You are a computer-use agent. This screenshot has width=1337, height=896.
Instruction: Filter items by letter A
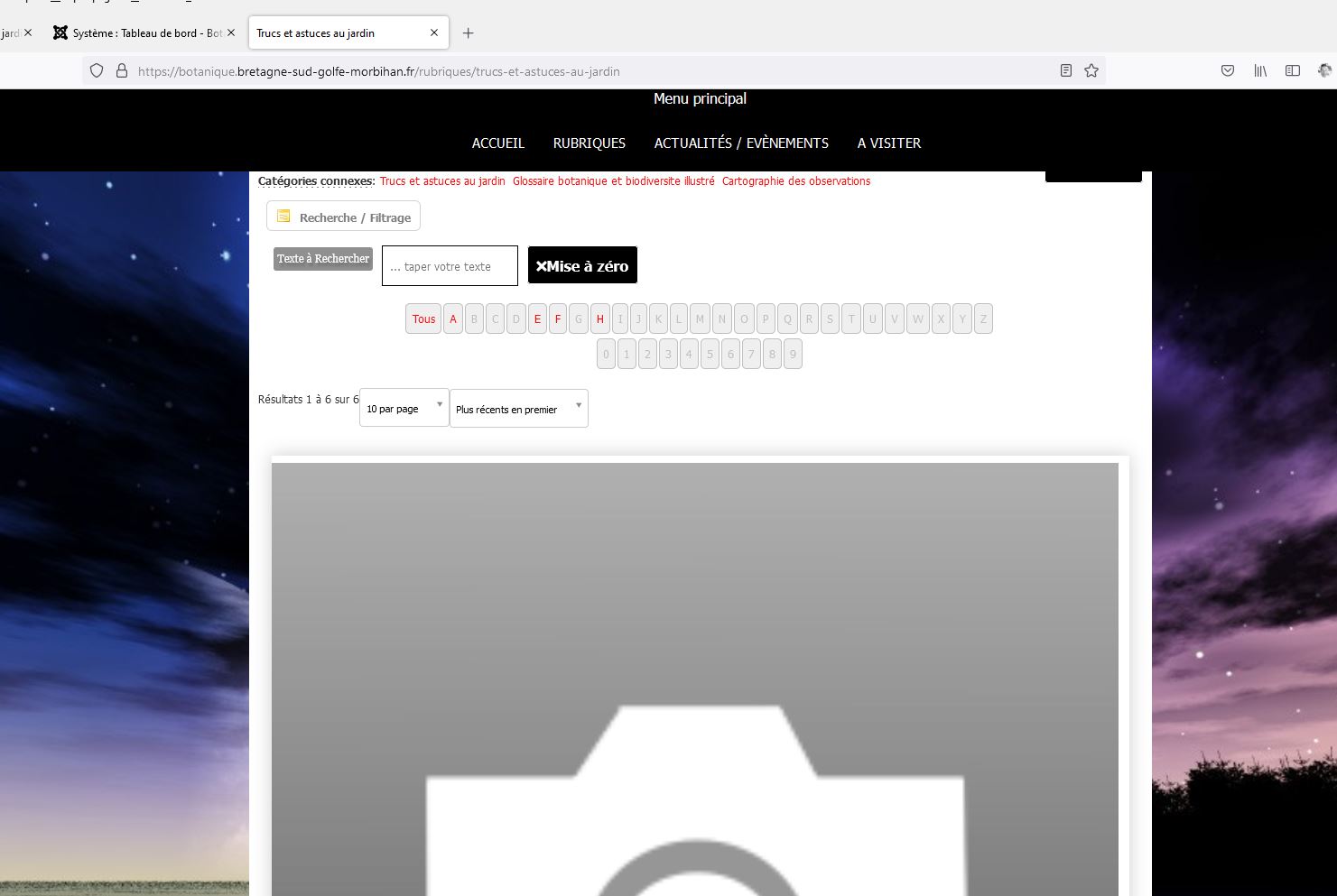point(453,319)
